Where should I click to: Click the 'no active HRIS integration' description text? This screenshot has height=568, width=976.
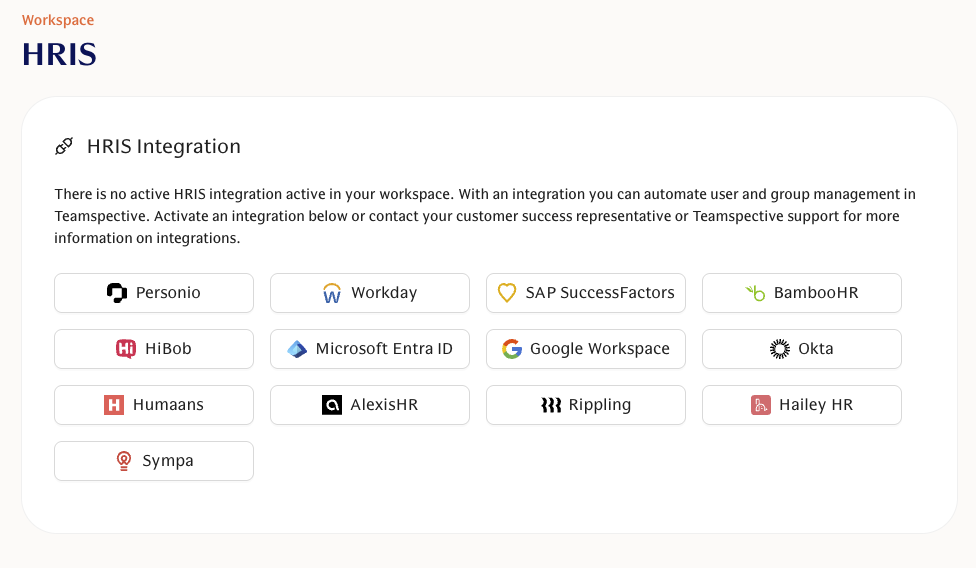coord(485,216)
